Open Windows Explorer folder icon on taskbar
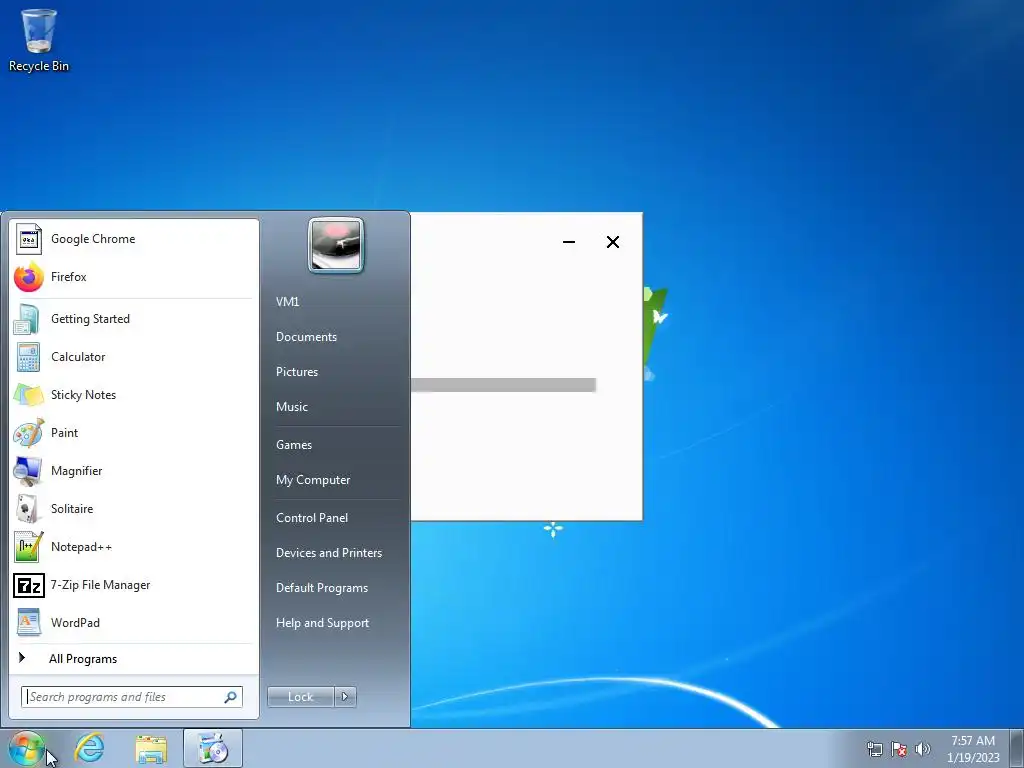The image size is (1024, 768). coord(151,749)
